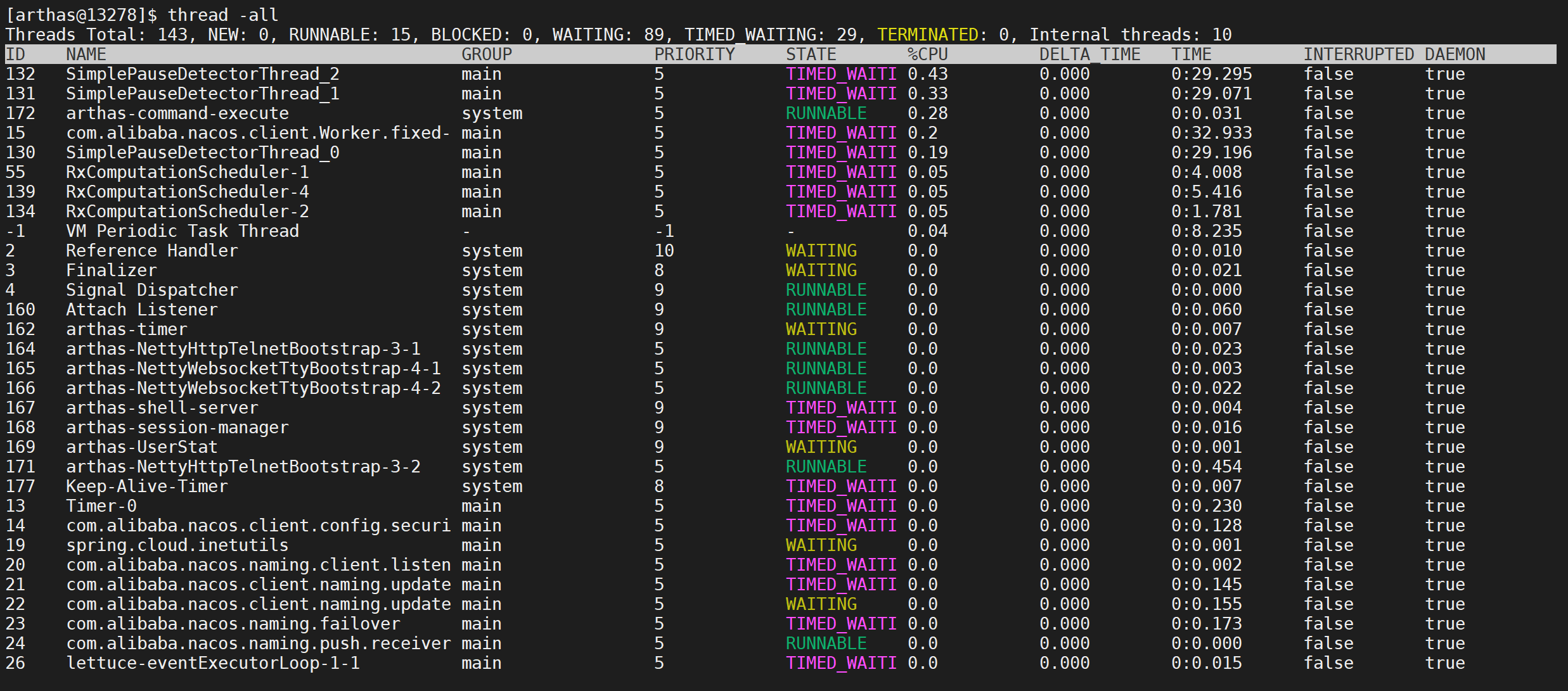Click group 'system' in Finalizer row
The height and width of the screenshot is (691, 1568).
(492, 270)
